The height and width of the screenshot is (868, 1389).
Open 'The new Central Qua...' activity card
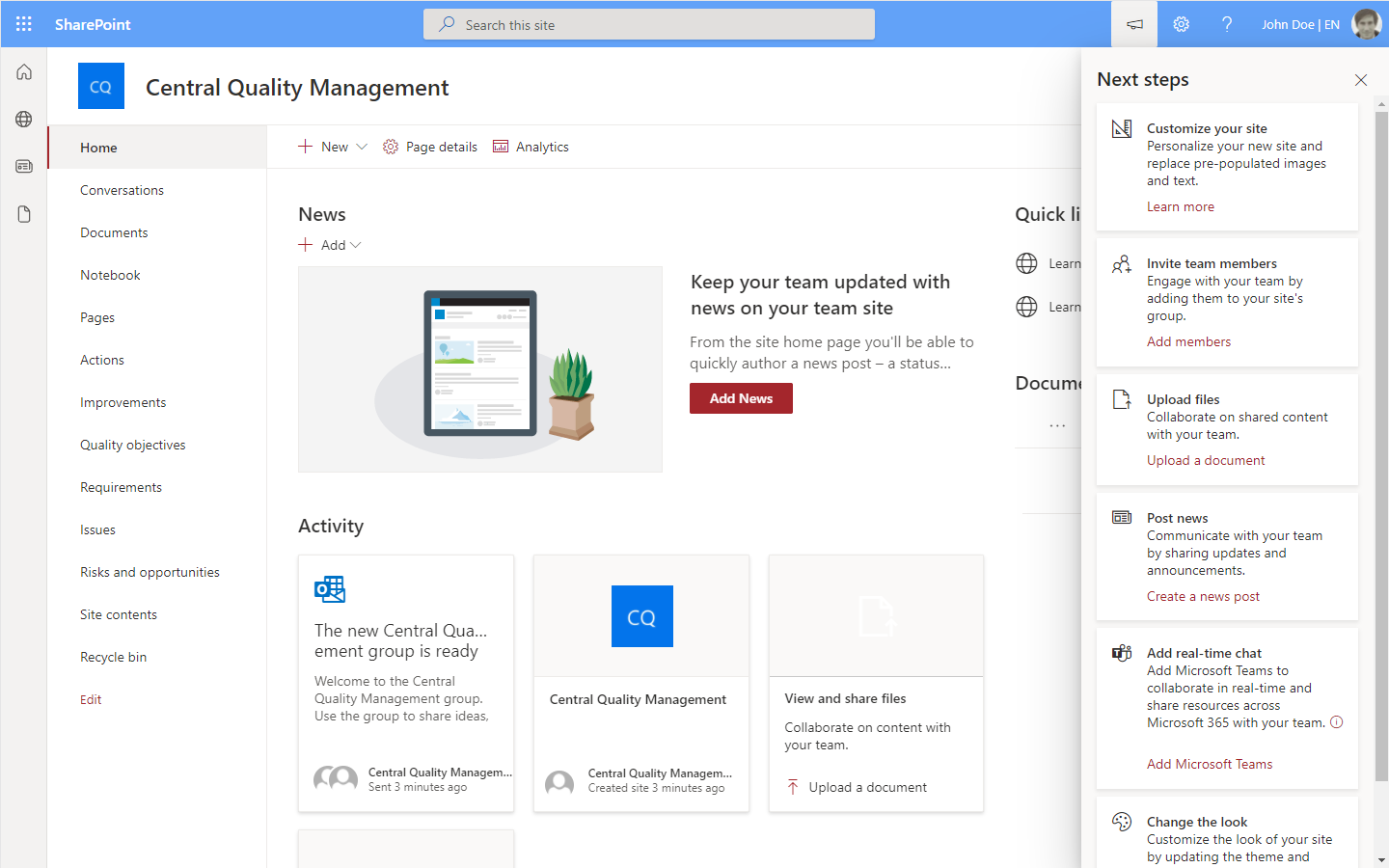coord(406,683)
